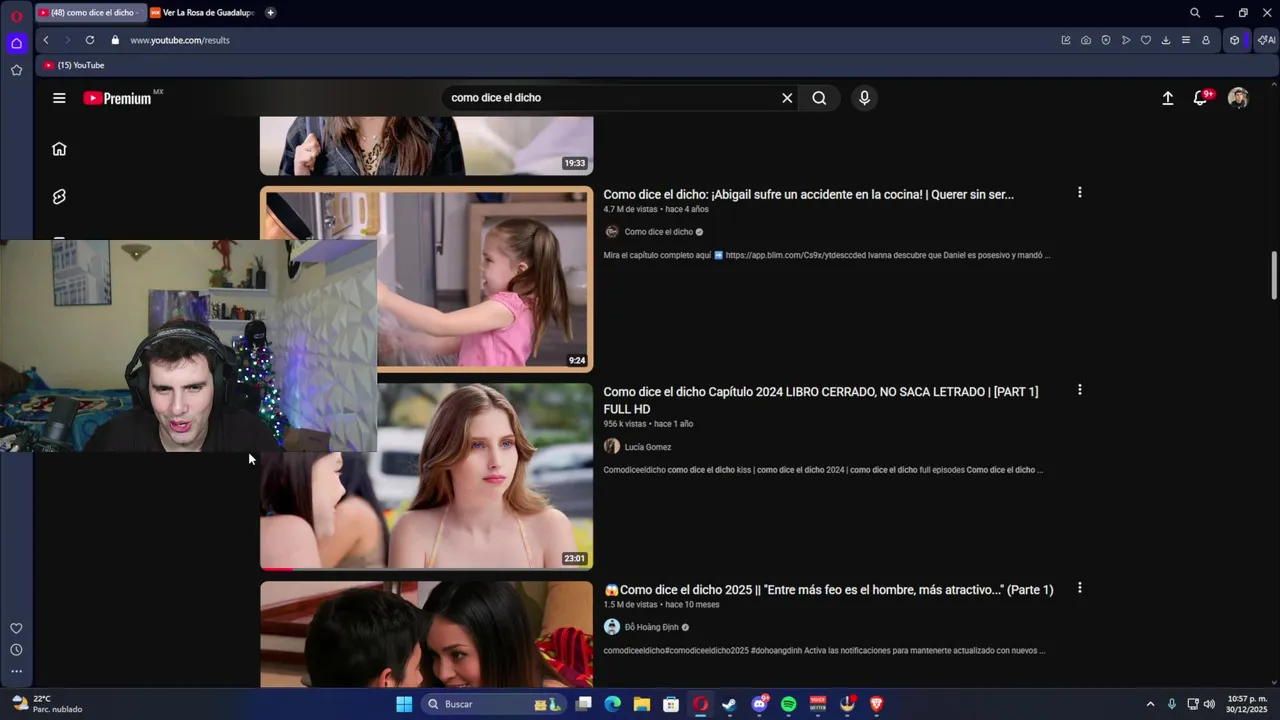Reload the page with the refresh button
The image size is (1280, 720).
pyautogui.click(x=90, y=40)
